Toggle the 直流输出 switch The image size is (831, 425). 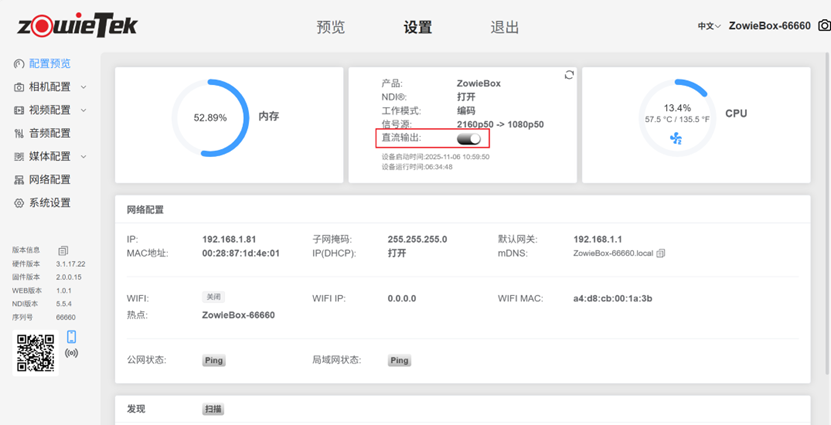coord(469,139)
